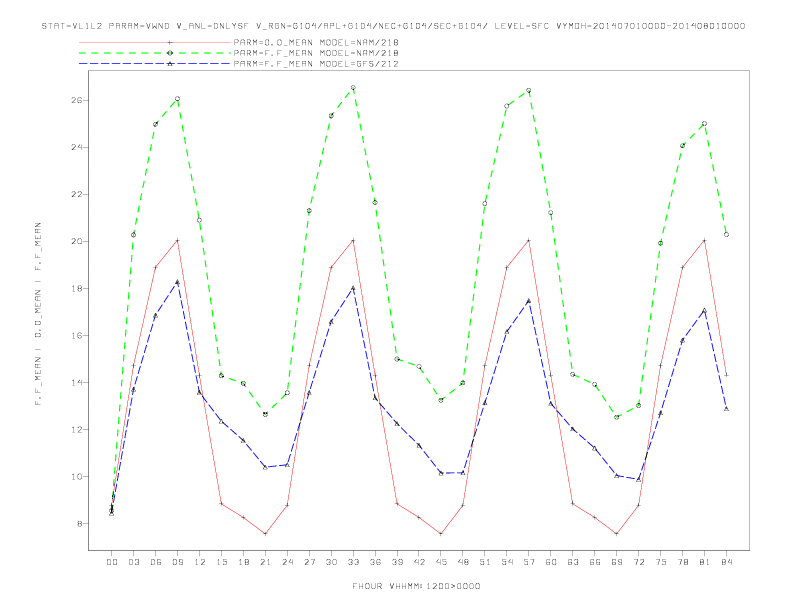Click y-axis tick label 12

(x=77, y=430)
